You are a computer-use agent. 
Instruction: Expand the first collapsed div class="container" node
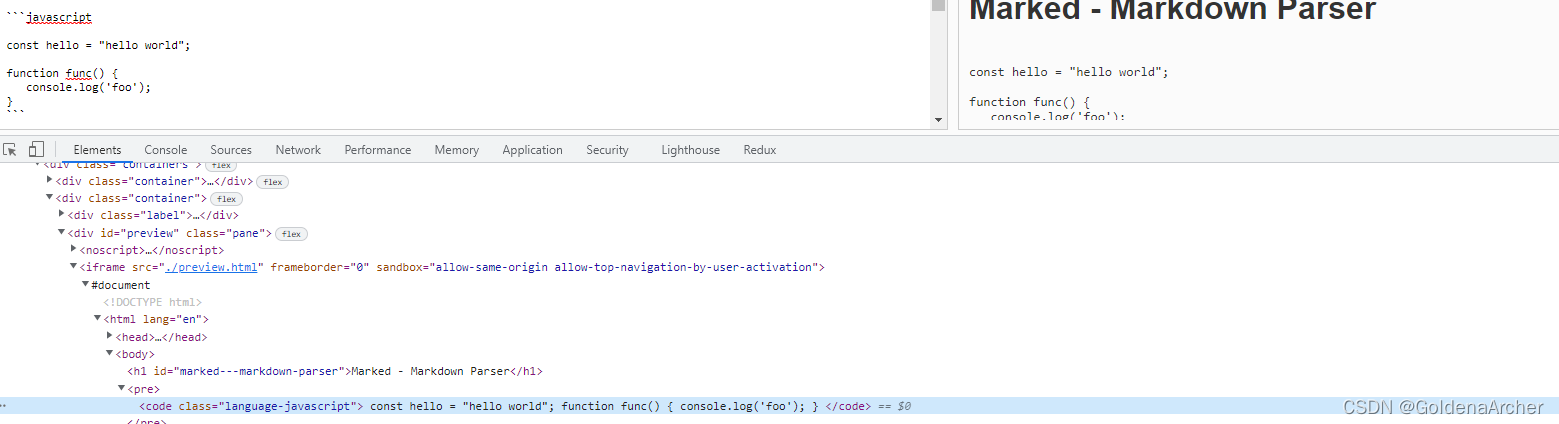pos(50,181)
